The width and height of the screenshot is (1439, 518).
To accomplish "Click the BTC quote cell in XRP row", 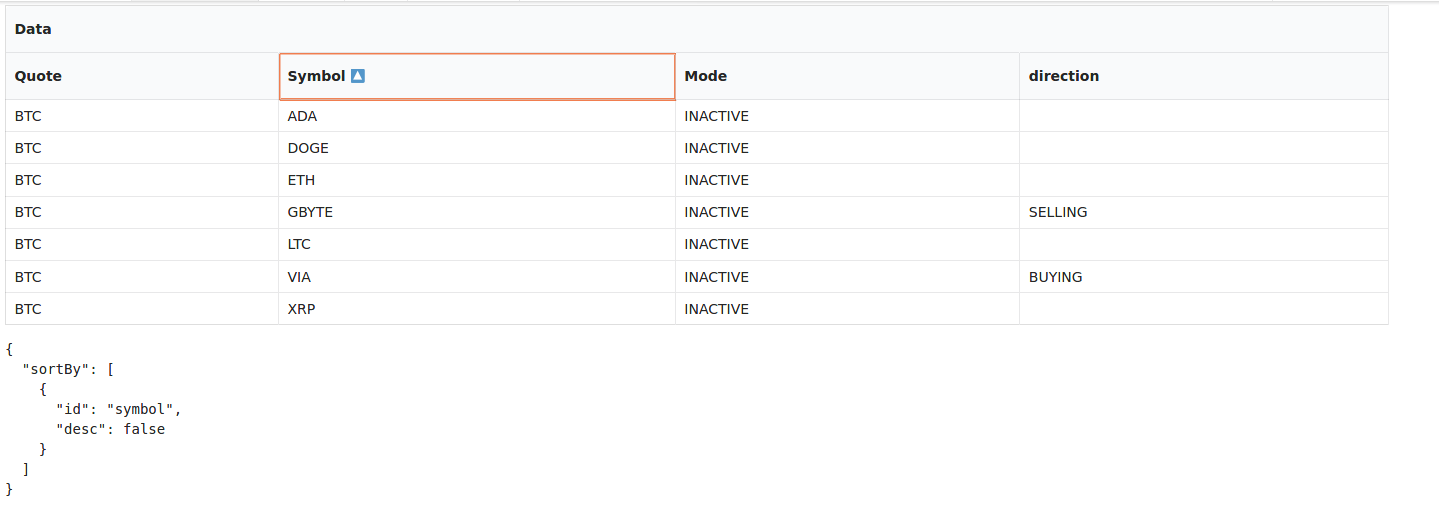I will 142,309.
